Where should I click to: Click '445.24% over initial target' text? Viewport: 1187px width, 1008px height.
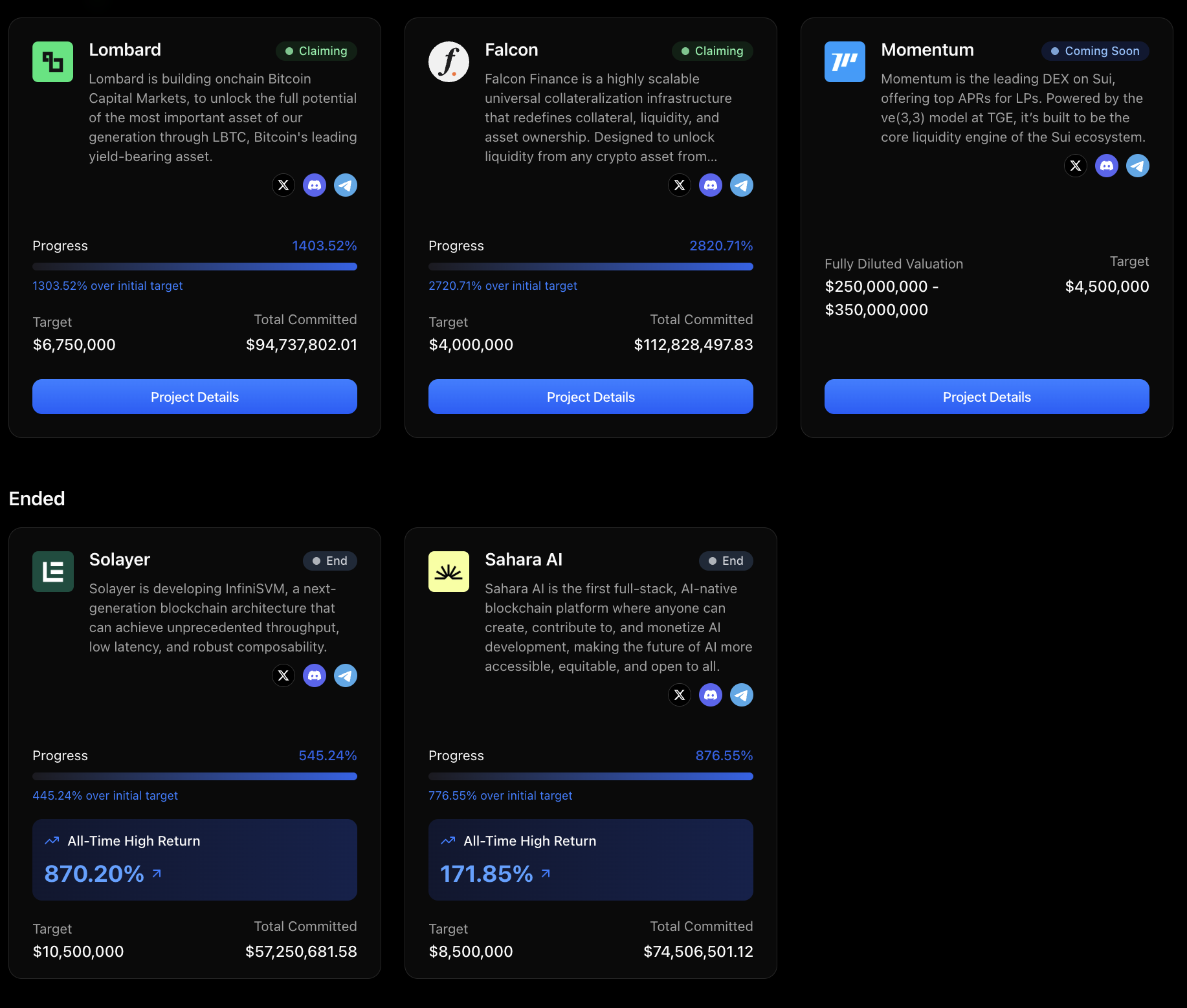(105, 796)
